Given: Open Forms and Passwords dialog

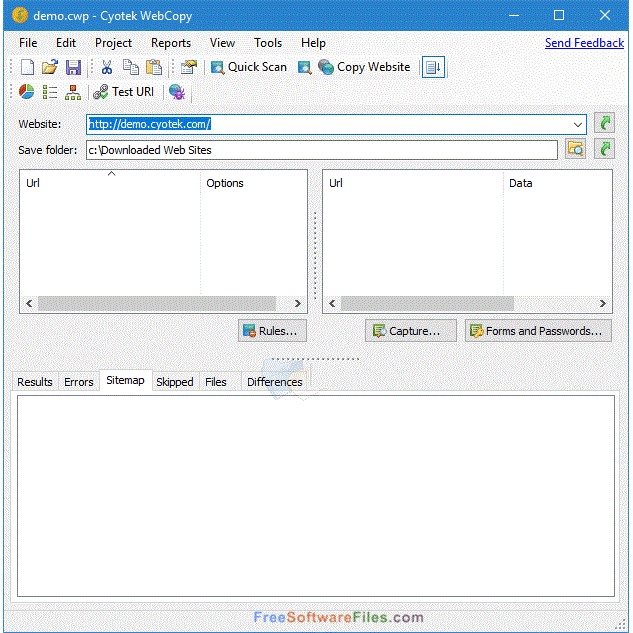Looking at the screenshot, I should [x=538, y=331].
